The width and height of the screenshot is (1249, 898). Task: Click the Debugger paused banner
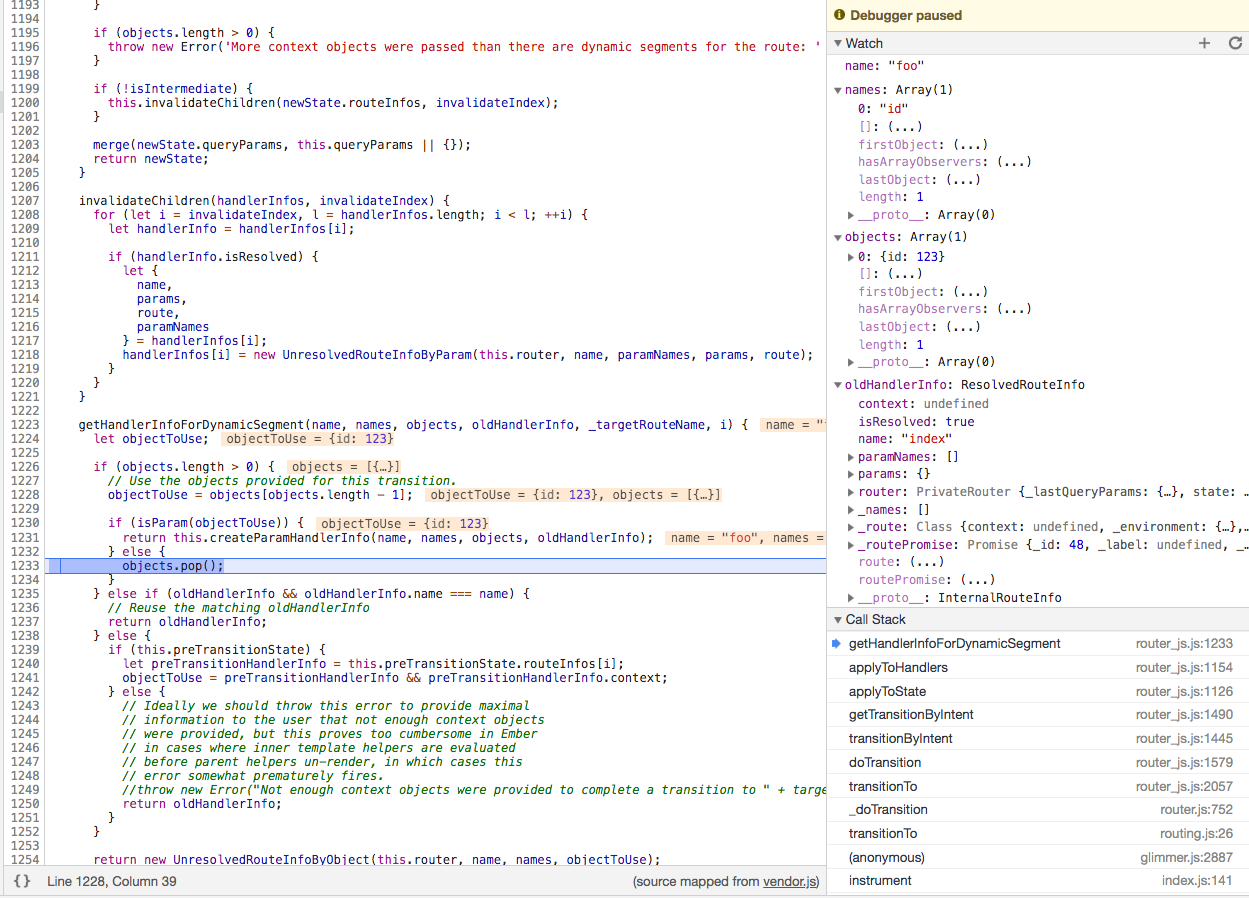1037,15
